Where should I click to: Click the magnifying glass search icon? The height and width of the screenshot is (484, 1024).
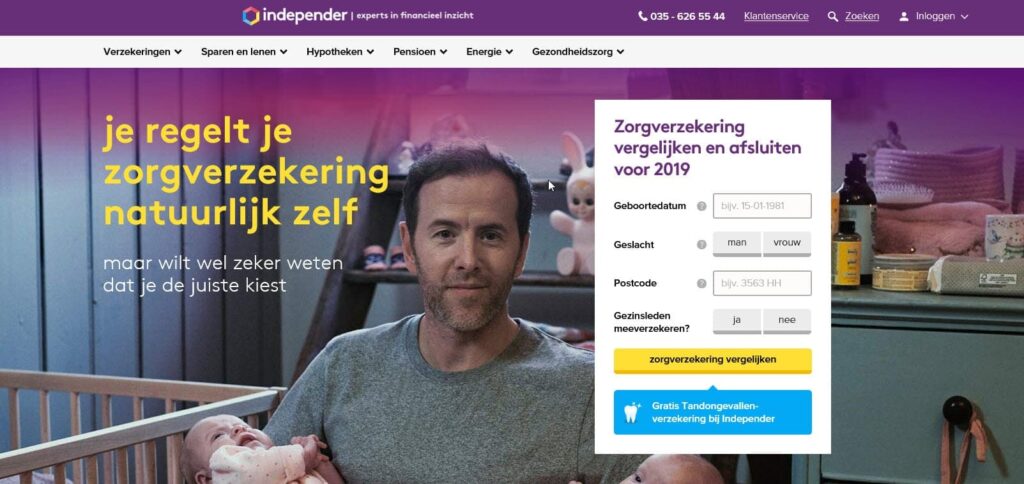click(x=833, y=16)
